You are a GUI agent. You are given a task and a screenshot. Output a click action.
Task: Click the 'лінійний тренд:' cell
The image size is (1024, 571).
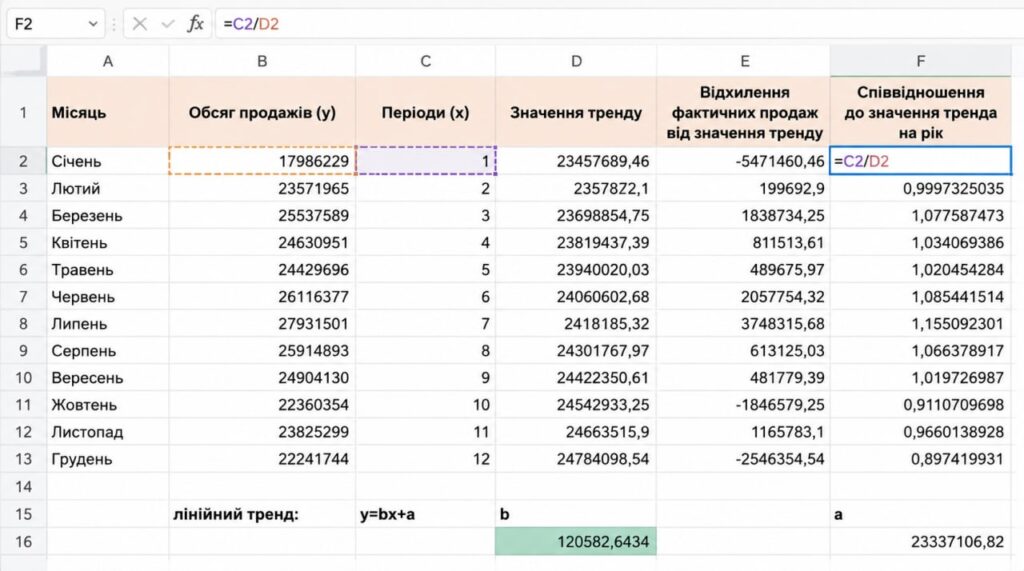point(262,514)
